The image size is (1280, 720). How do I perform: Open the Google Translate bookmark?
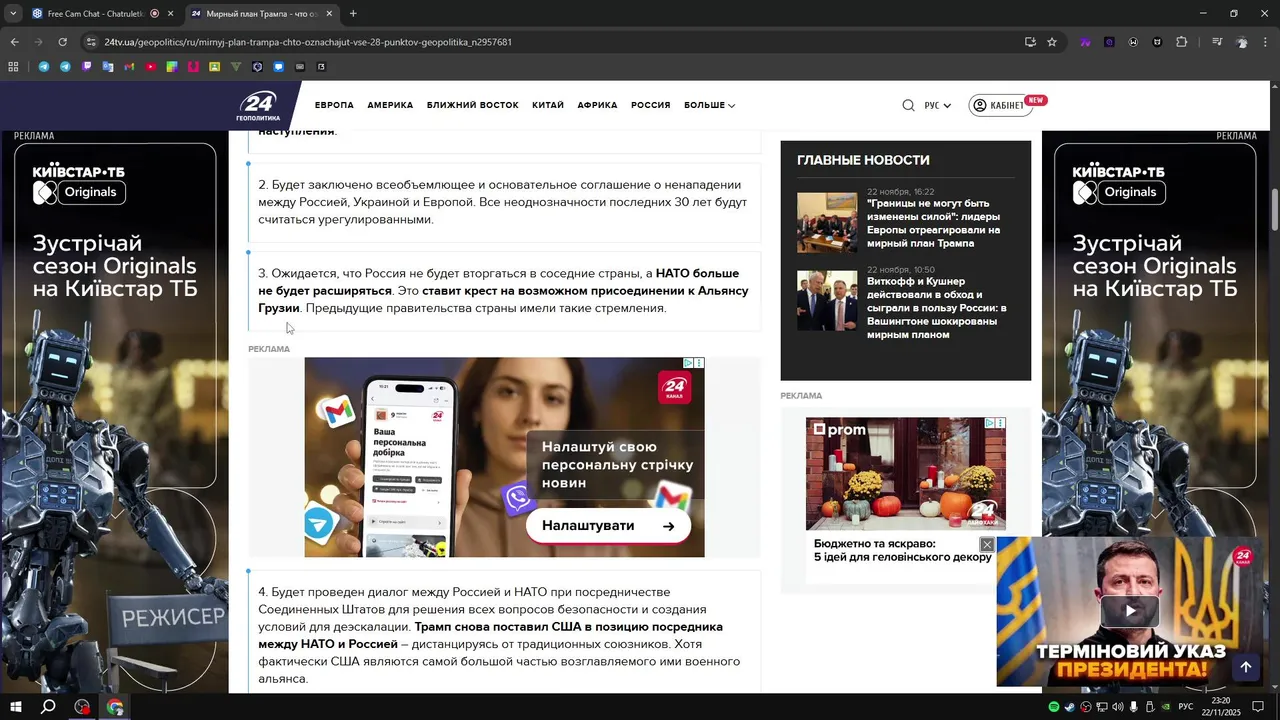108,67
